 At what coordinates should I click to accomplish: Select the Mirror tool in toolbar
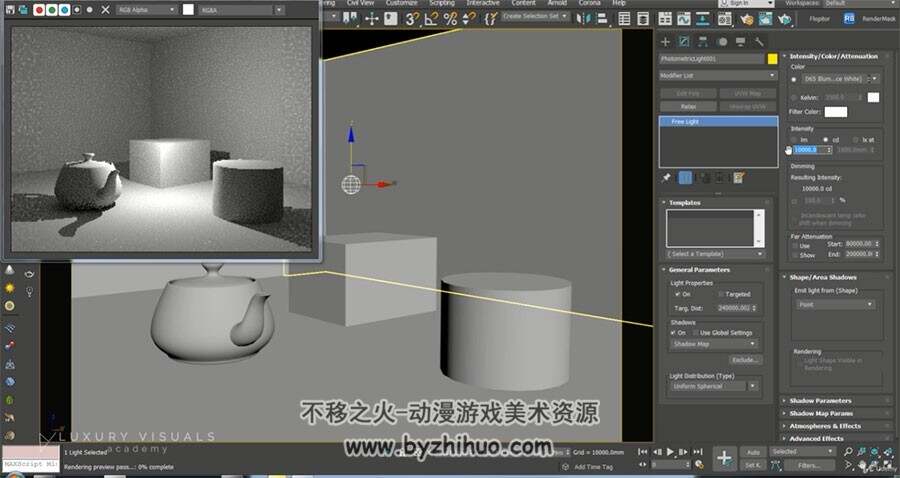(583, 19)
